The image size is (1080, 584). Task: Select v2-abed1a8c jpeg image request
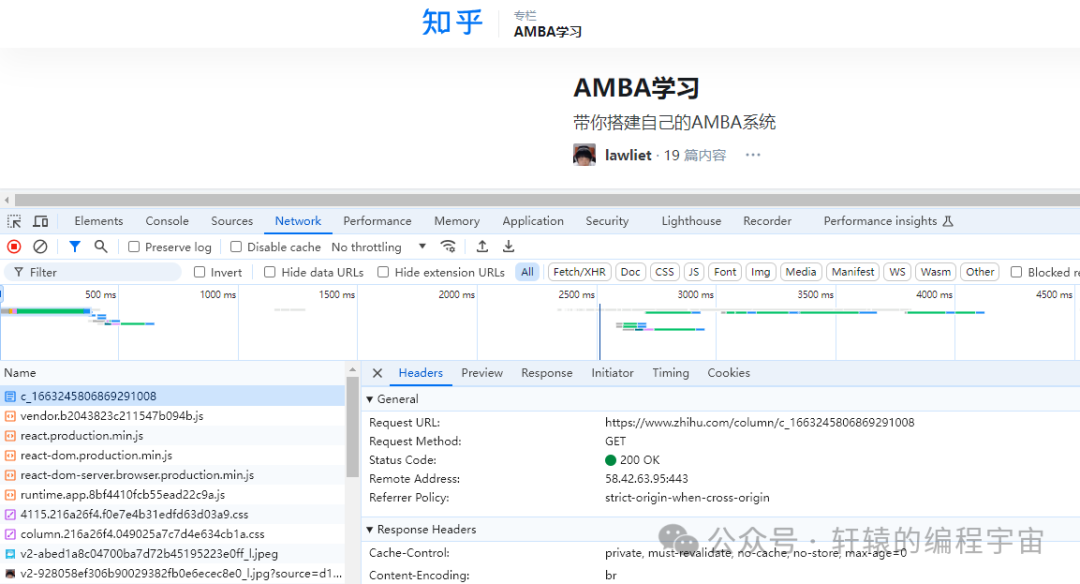pos(172,554)
